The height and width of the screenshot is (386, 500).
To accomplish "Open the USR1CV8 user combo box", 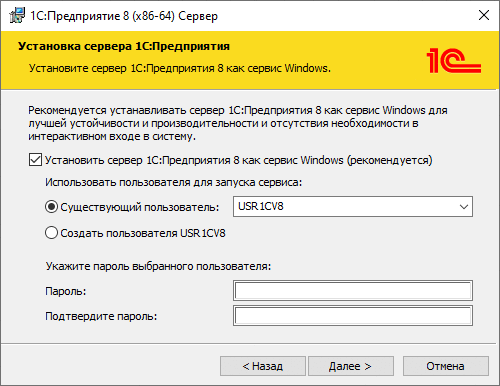I will [x=353, y=207].
